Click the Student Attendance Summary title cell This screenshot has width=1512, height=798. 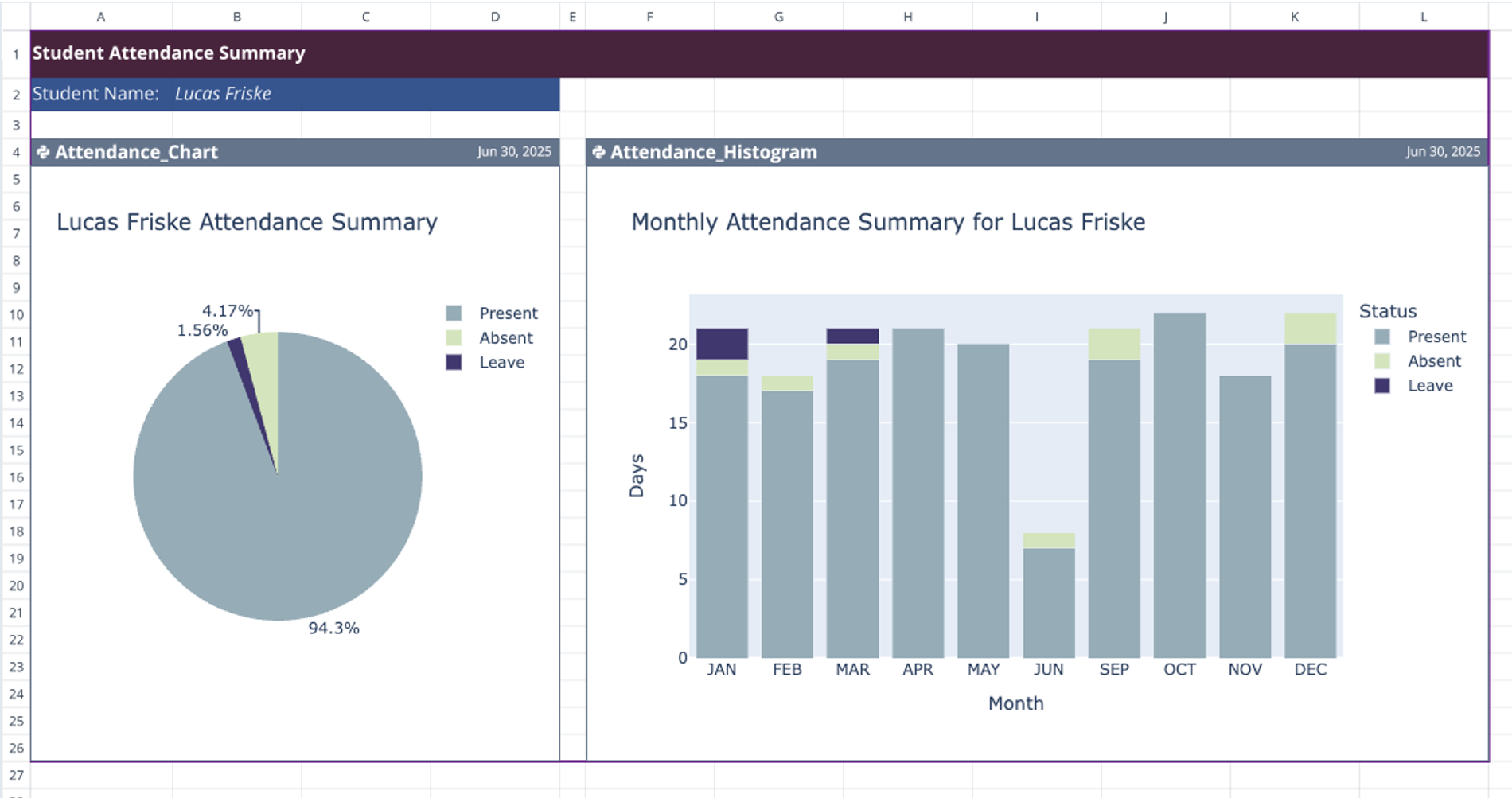[169, 53]
